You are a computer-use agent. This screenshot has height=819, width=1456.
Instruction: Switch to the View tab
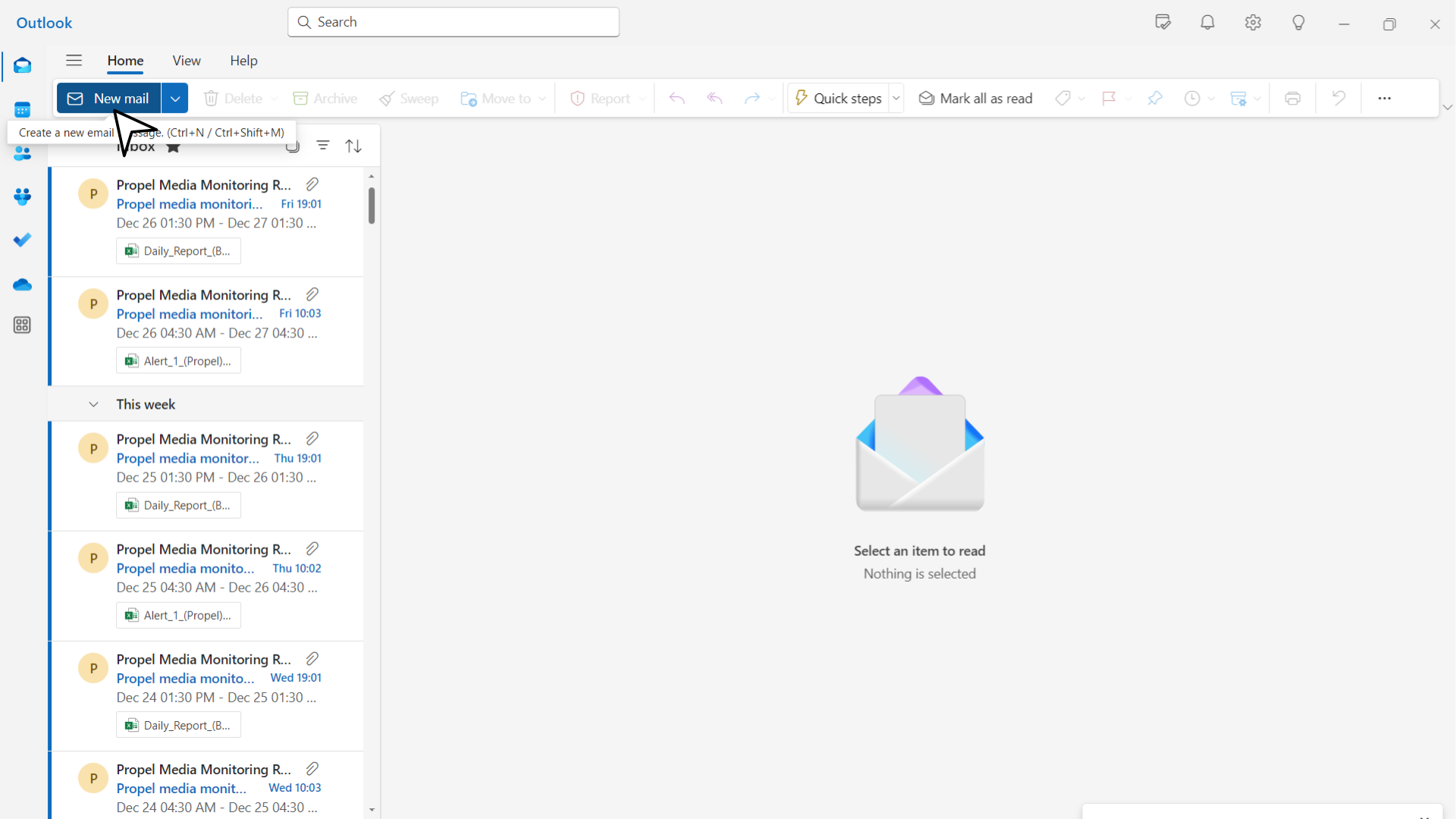click(187, 61)
